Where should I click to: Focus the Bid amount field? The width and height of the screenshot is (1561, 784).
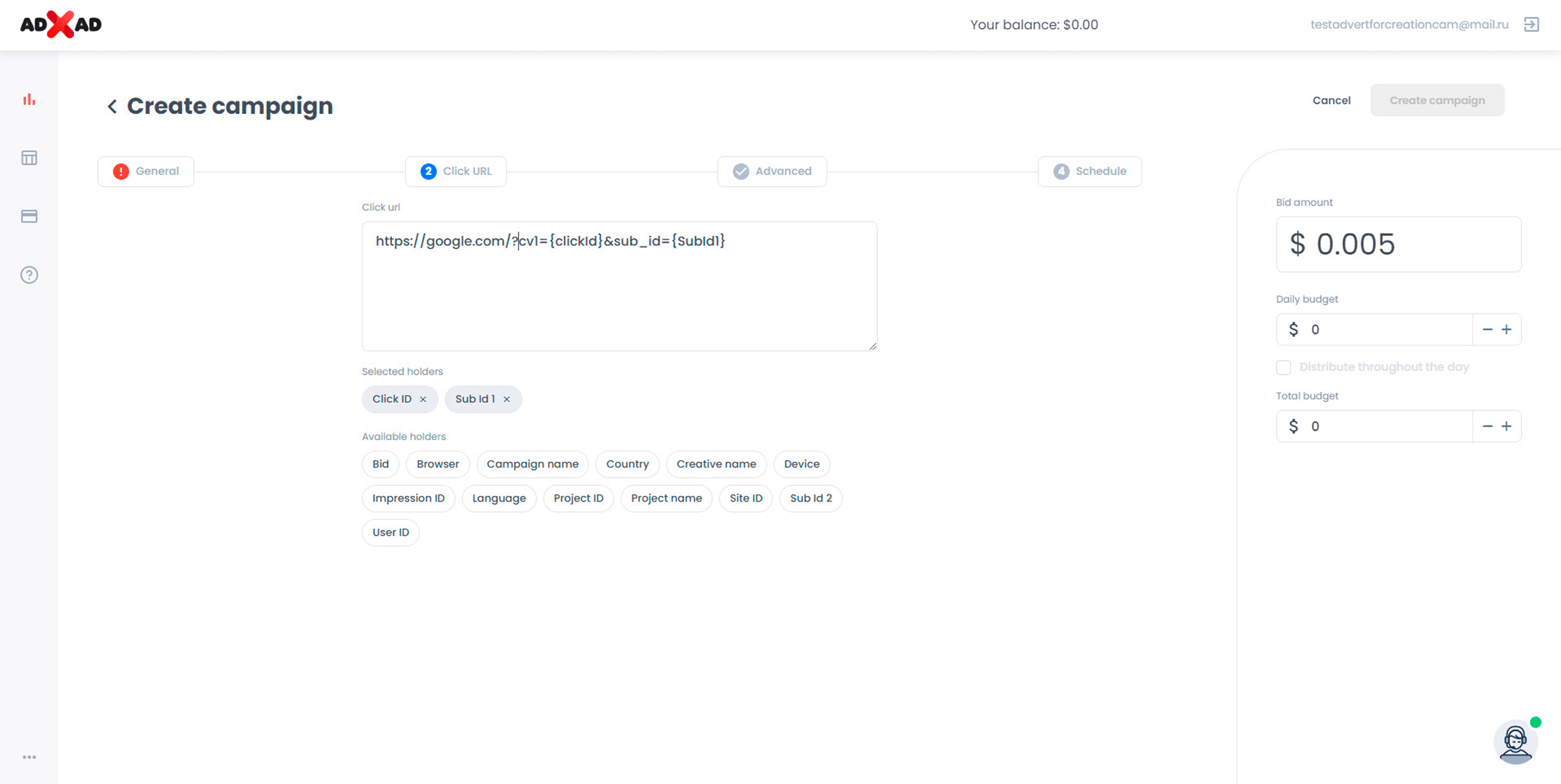(x=1398, y=245)
